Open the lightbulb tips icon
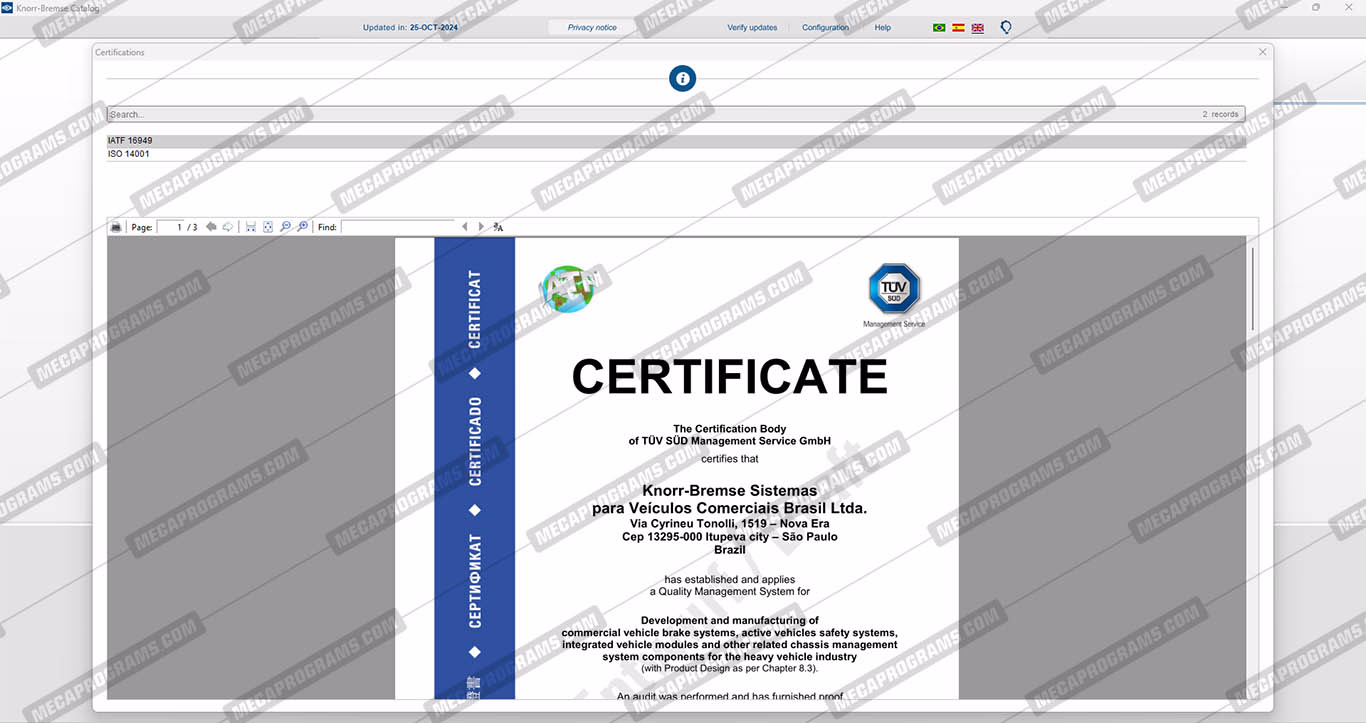Screen dimensions: 1366x723 coord(1006,28)
